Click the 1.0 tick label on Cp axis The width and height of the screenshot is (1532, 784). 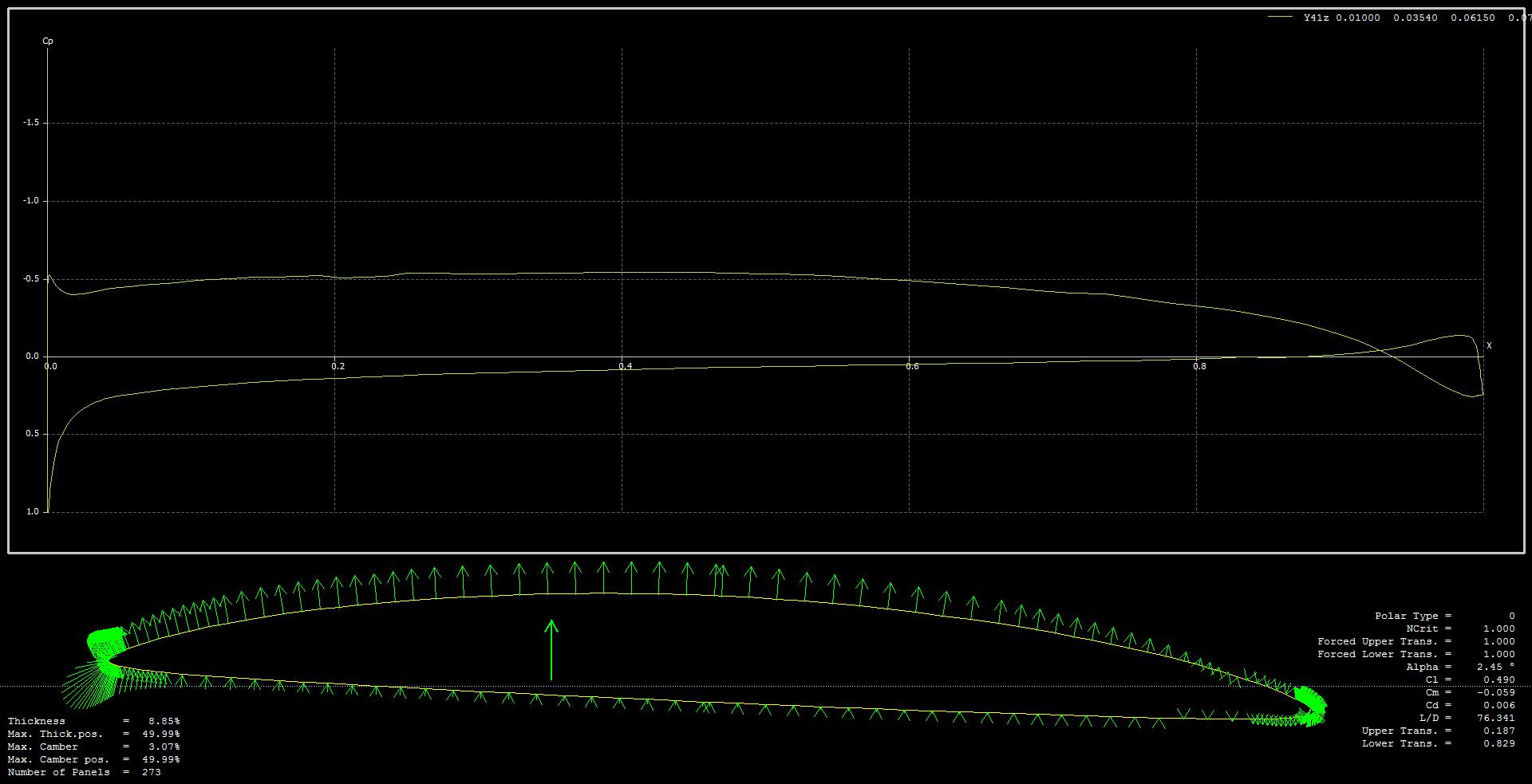tap(32, 512)
